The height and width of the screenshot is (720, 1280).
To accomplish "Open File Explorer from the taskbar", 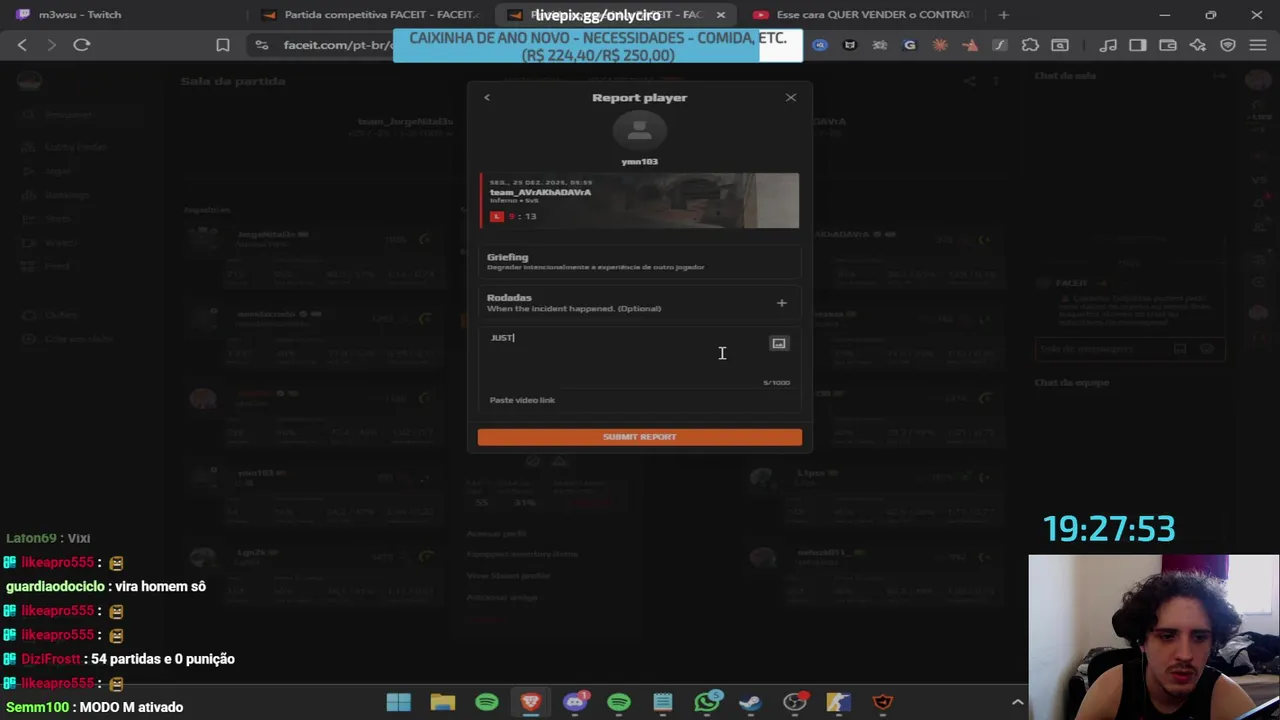I will 443,702.
